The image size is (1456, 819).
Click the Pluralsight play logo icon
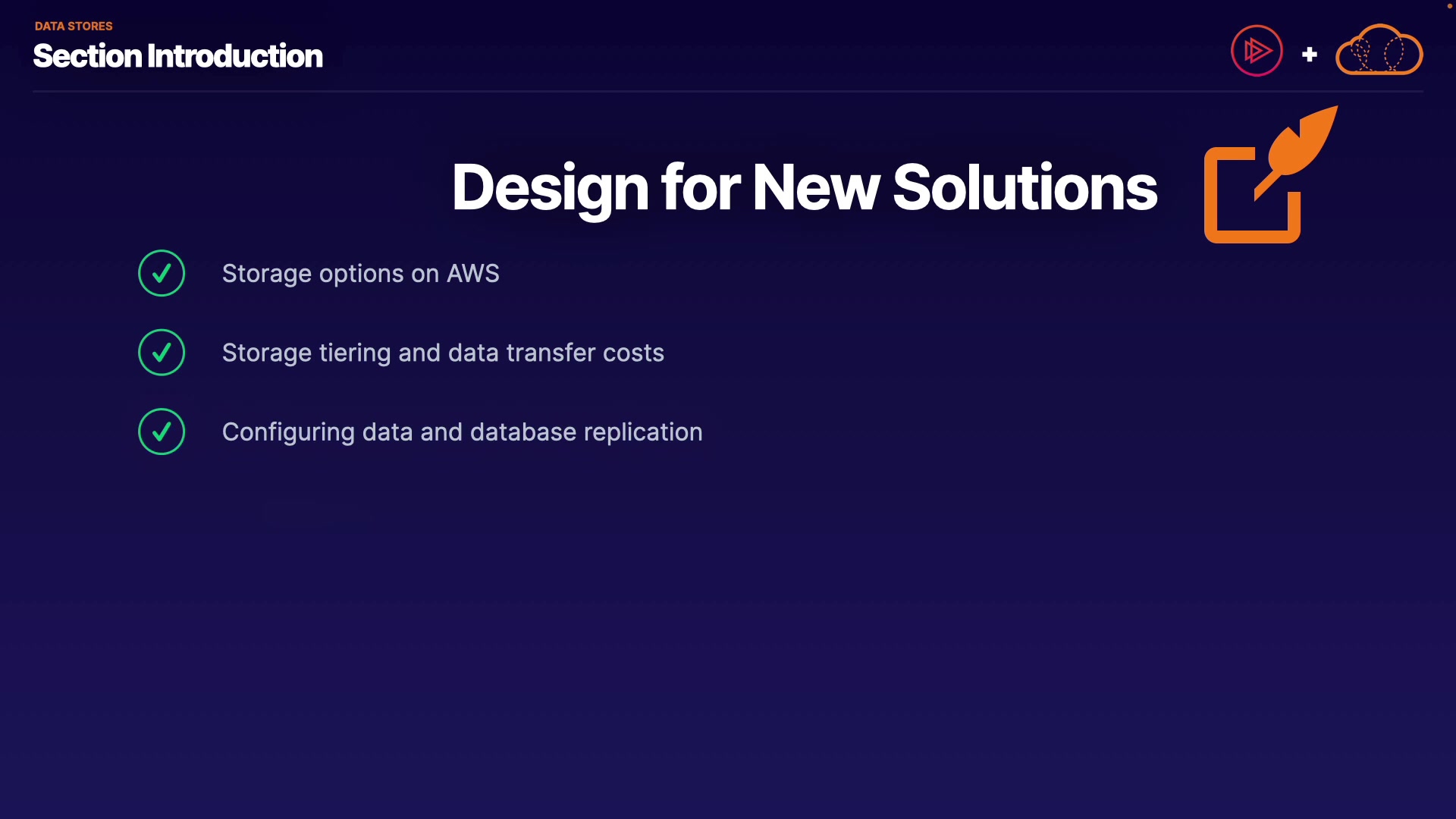[1257, 52]
